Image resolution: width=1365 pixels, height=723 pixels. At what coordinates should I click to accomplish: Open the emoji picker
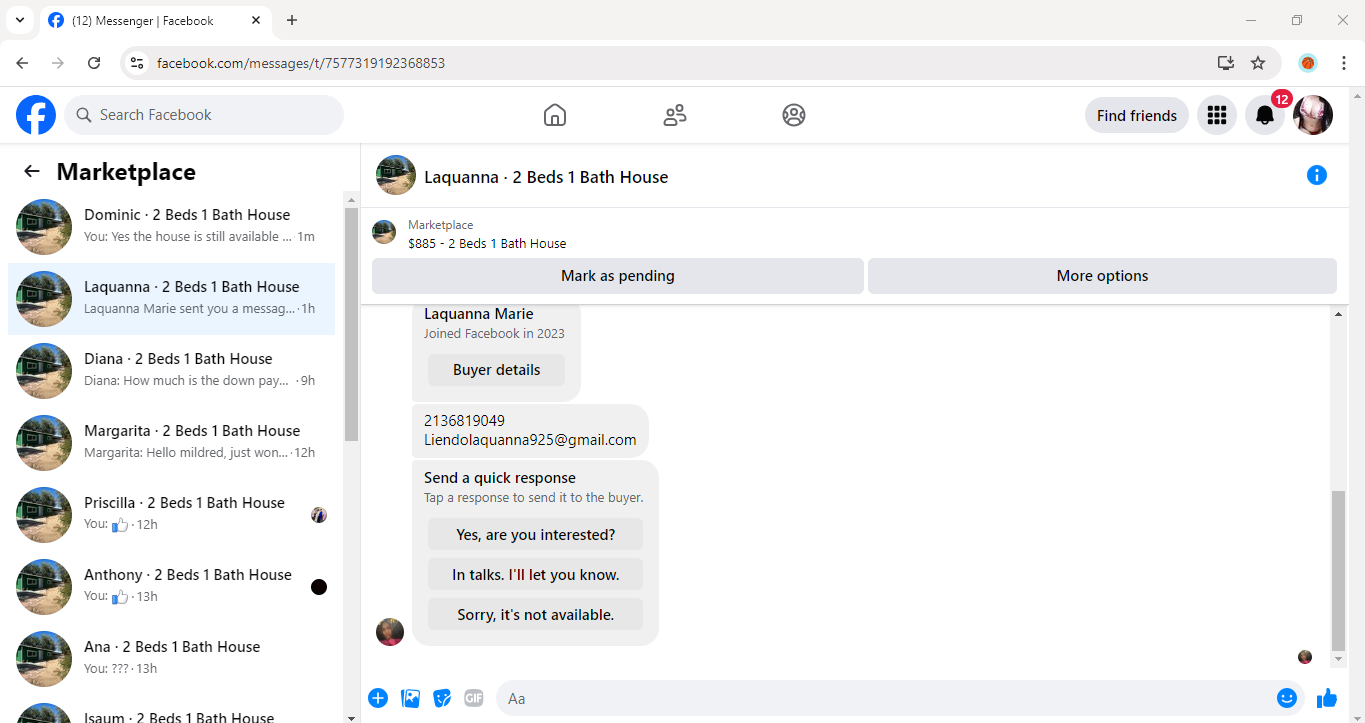point(1287,698)
